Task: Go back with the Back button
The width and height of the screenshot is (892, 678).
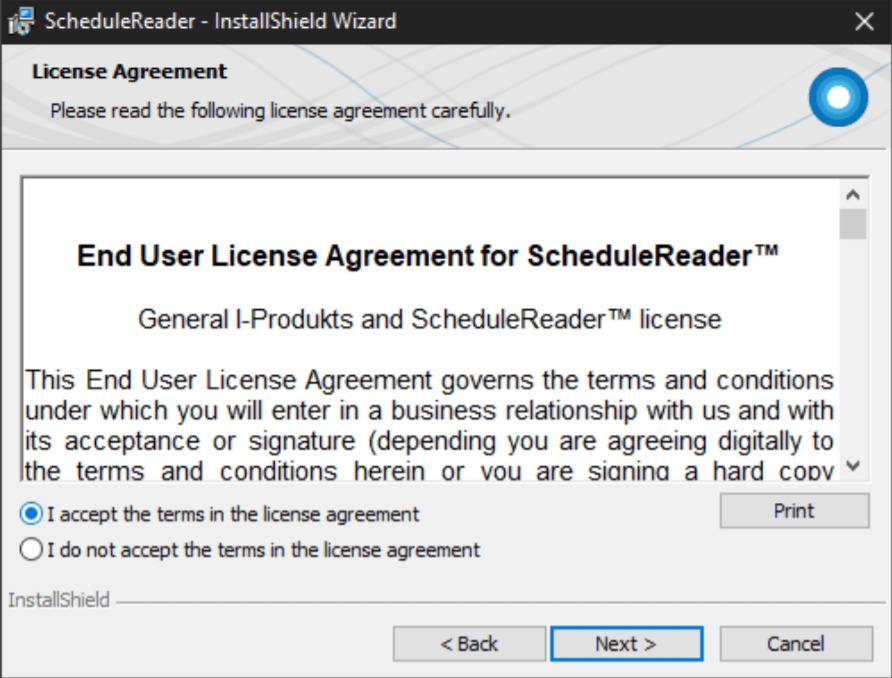Action: tap(469, 644)
